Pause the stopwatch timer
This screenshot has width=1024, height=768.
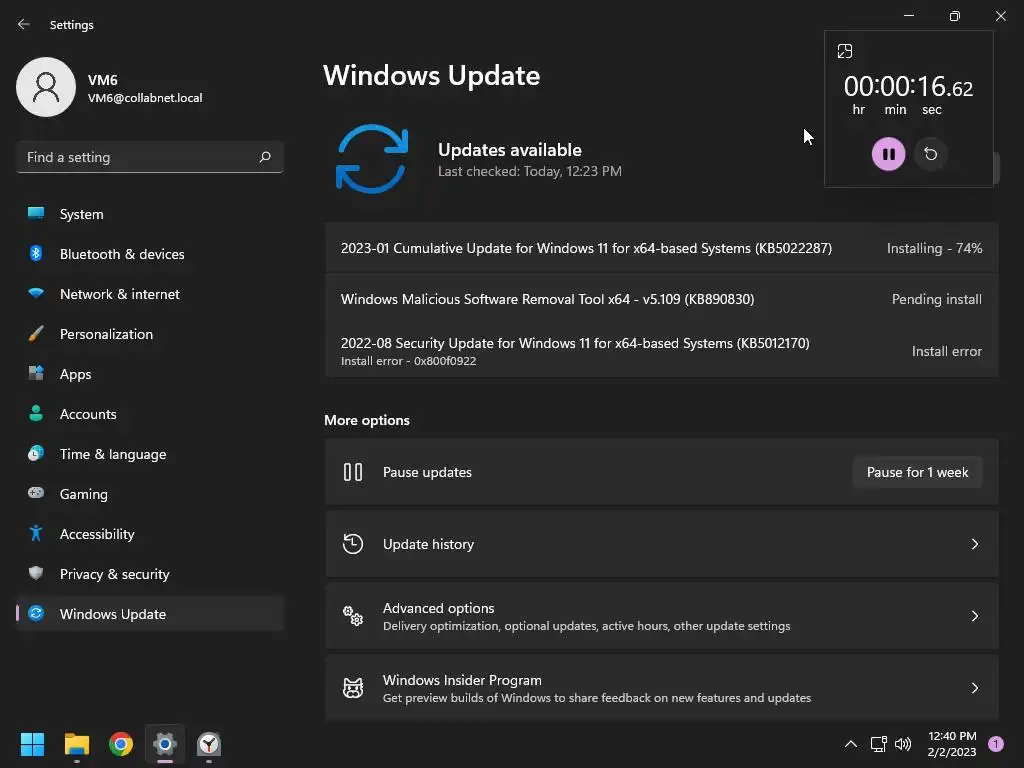coord(888,154)
